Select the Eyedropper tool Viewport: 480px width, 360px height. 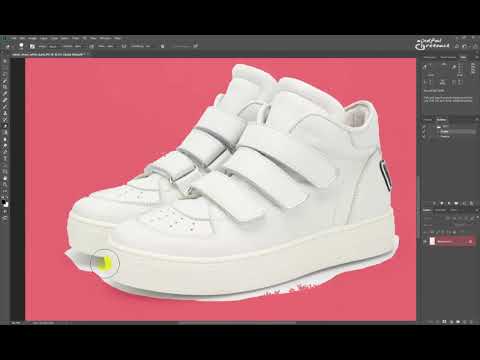pos(5,94)
